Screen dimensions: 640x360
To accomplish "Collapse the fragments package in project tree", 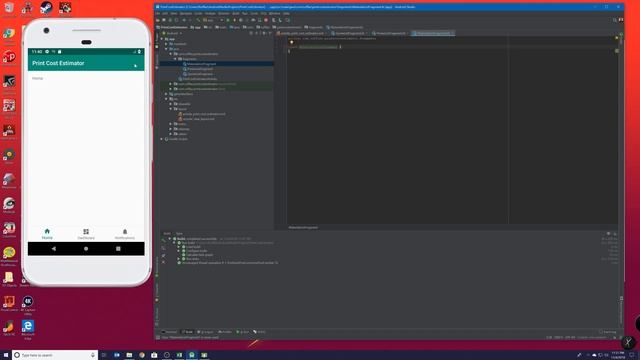I will [176, 59].
